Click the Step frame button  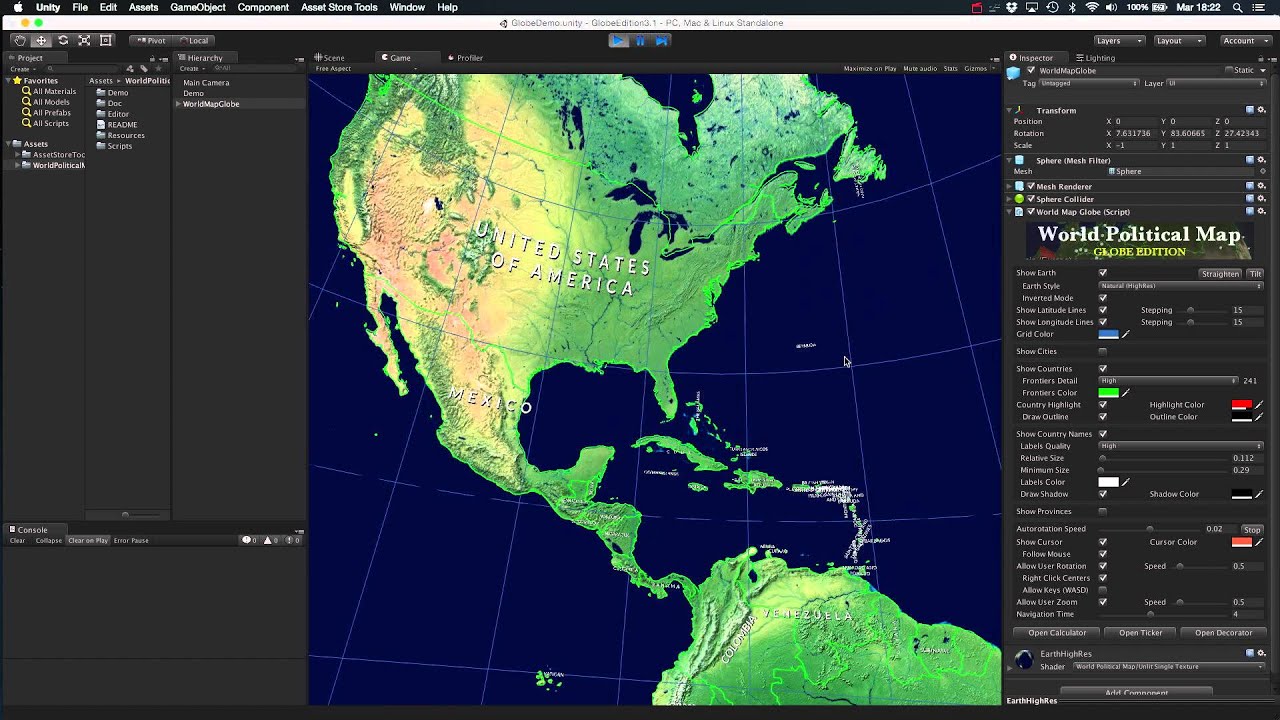click(662, 40)
